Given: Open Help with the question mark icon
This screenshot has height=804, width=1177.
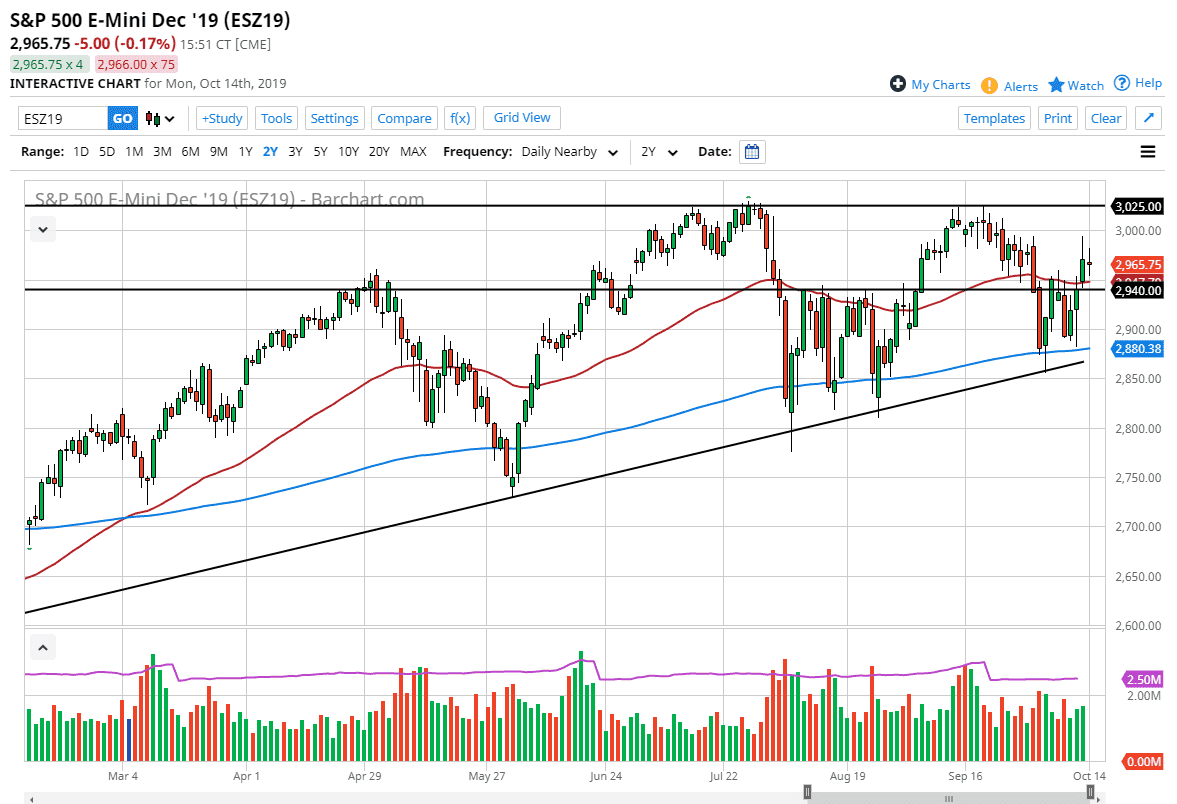Looking at the screenshot, I should (x=1123, y=83).
